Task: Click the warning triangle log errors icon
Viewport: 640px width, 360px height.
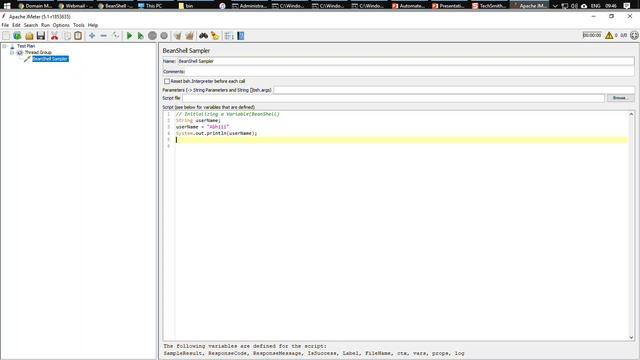Action: (609, 36)
